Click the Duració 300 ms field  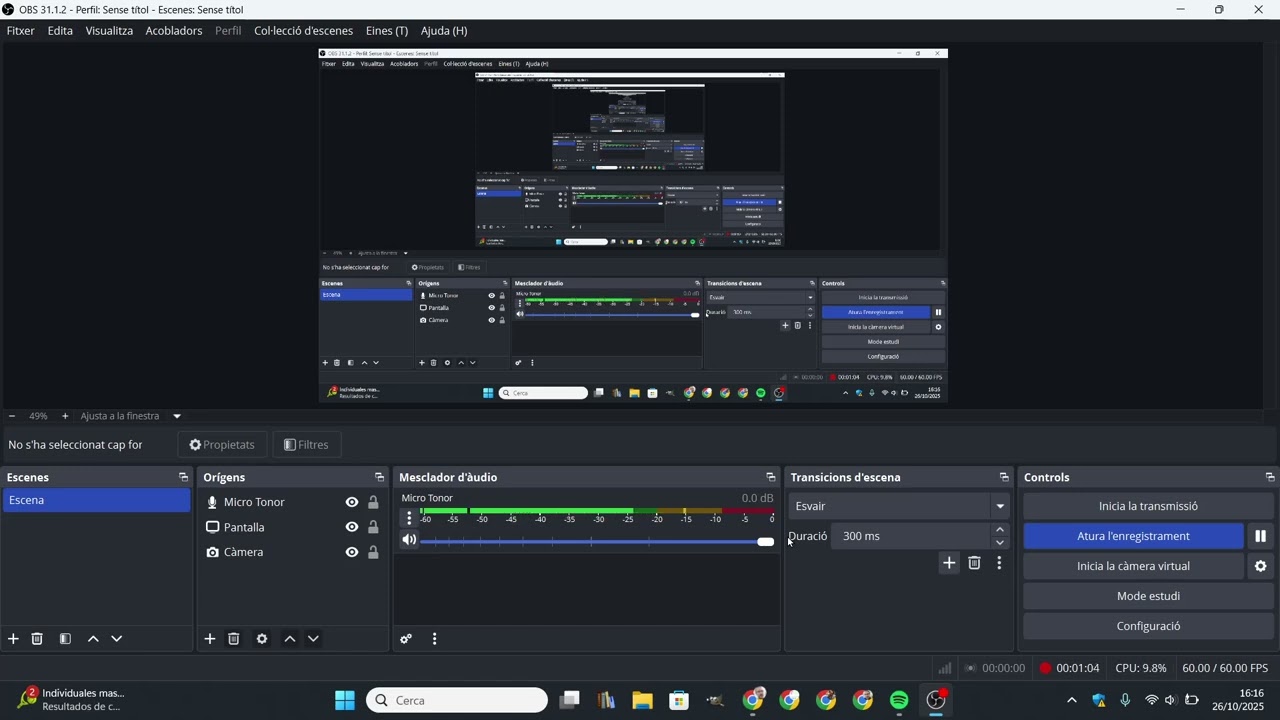(910, 536)
